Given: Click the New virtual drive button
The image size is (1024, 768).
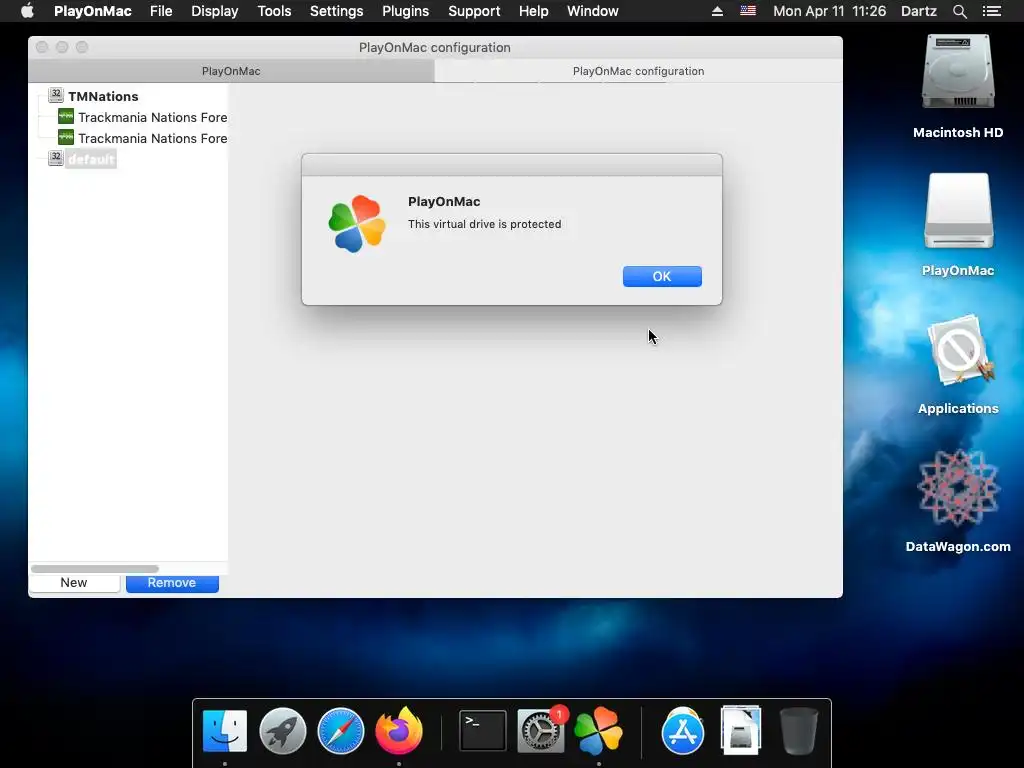Looking at the screenshot, I should 74,583.
